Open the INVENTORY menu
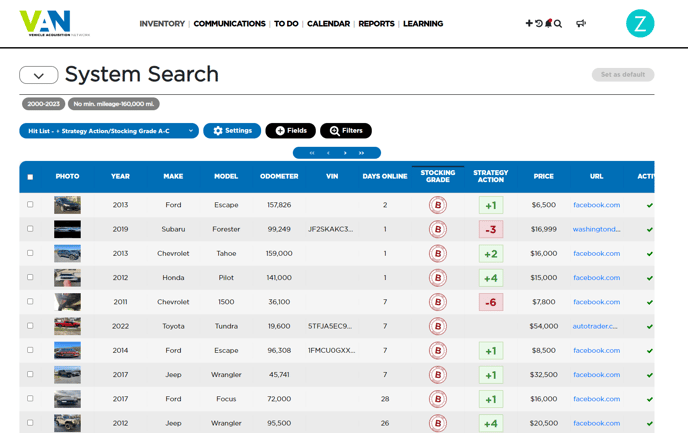Image resolution: width=688 pixels, height=433 pixels. click(162, 24)
